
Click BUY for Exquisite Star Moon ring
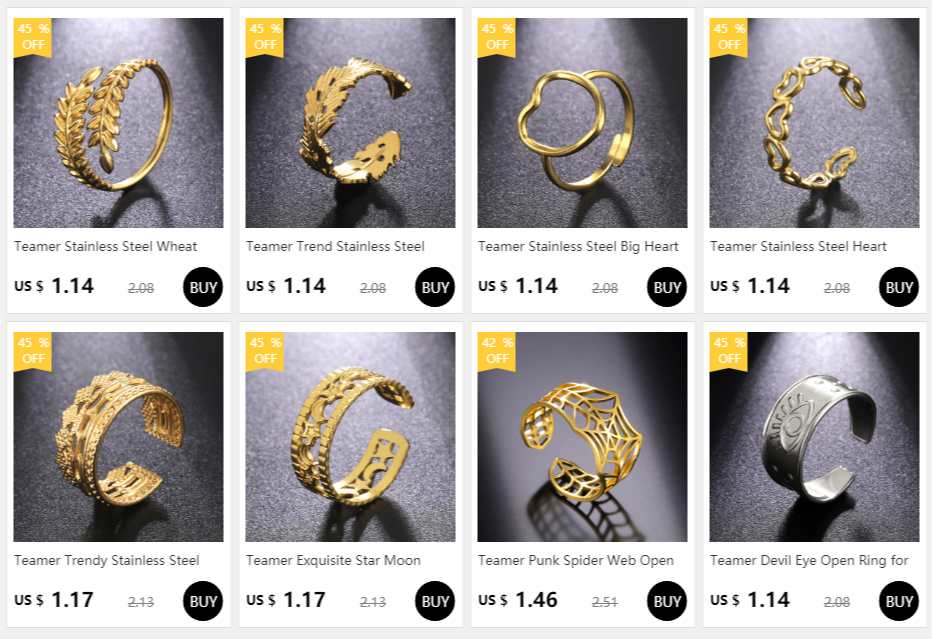(434, 601)
